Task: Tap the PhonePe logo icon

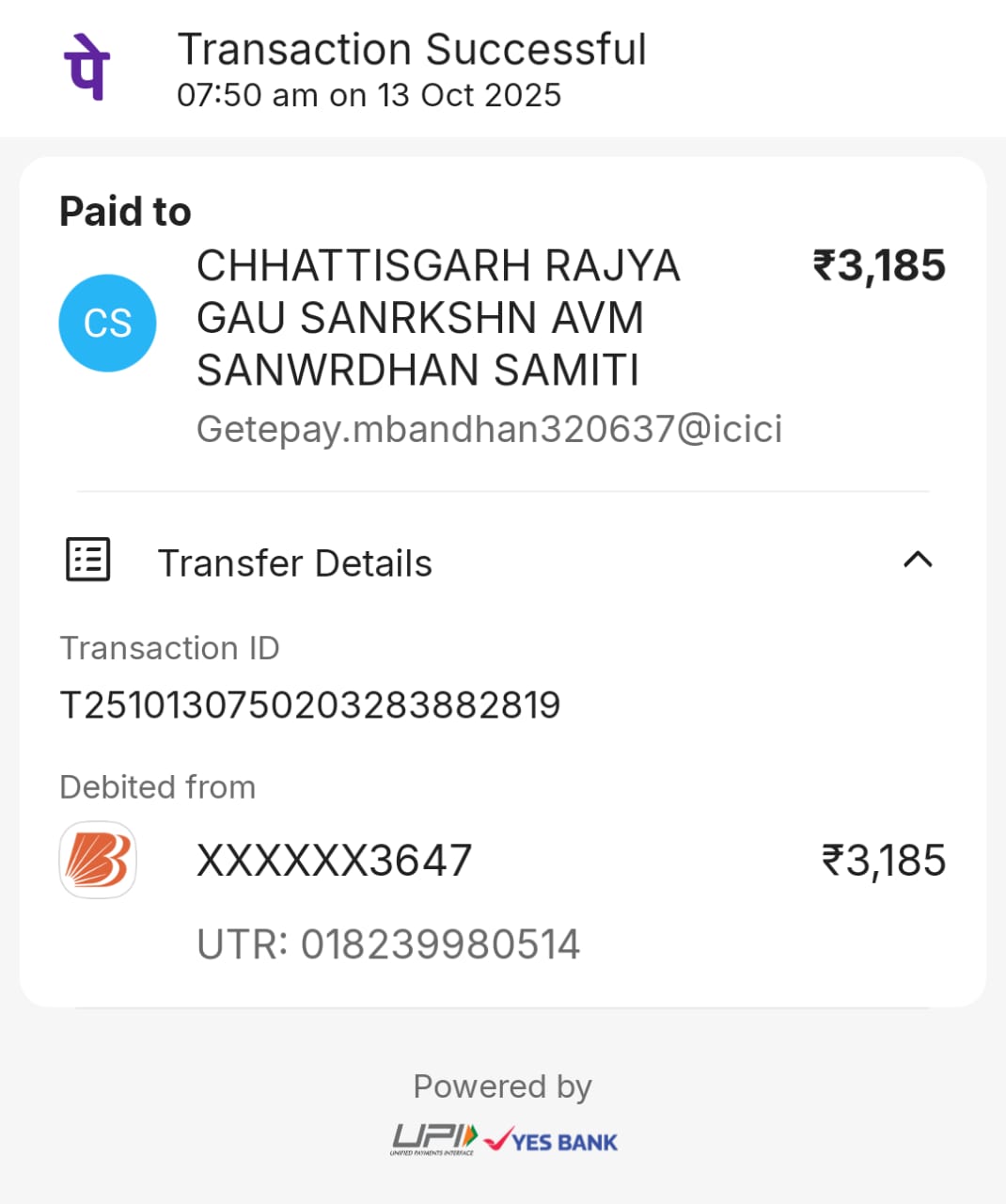Action: pos(86,66)
